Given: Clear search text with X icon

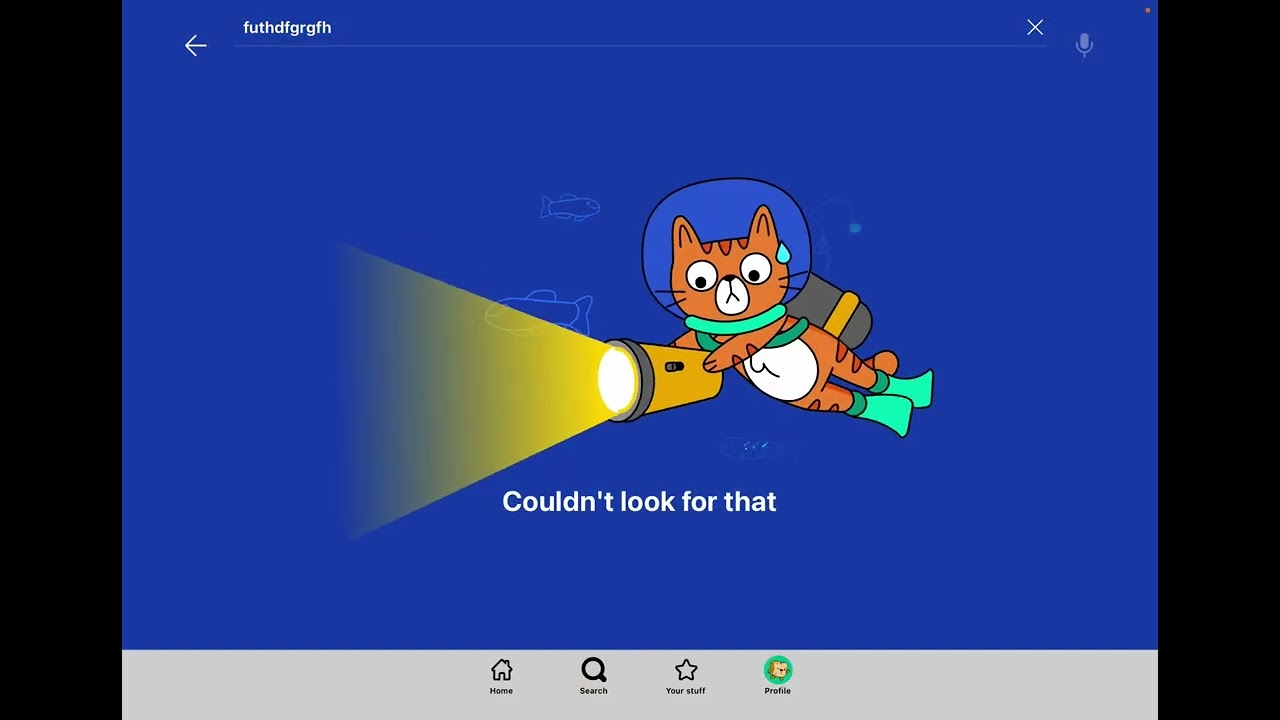Looking at the screenshot, I should point(1035,28).
